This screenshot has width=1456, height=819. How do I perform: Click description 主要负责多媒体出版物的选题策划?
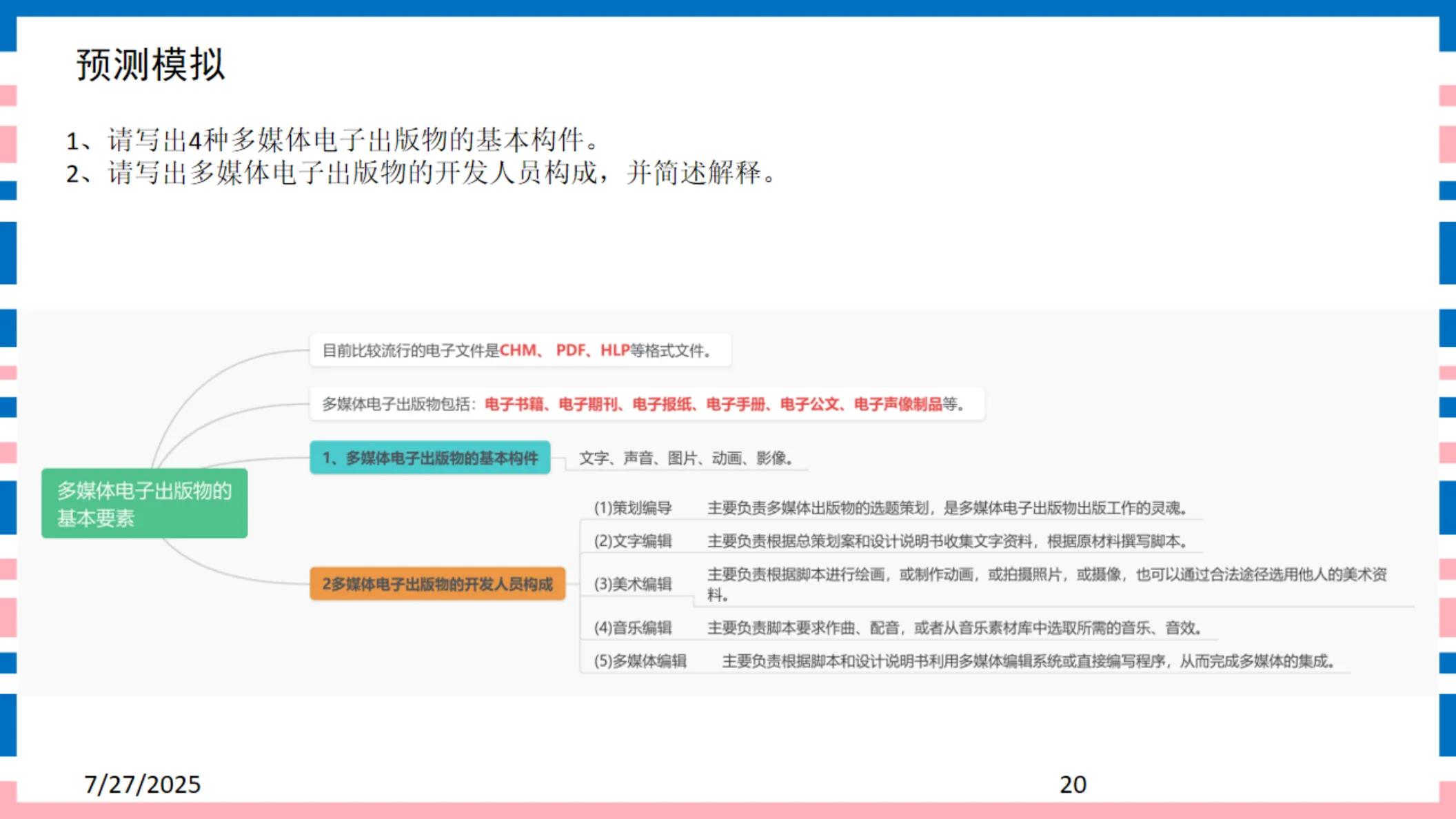point(949,508)
